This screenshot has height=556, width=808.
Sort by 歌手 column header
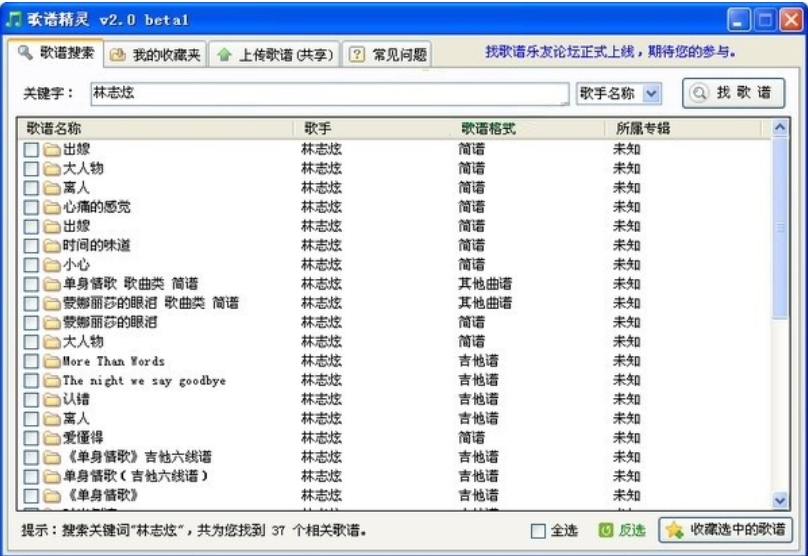pos(371,128)
